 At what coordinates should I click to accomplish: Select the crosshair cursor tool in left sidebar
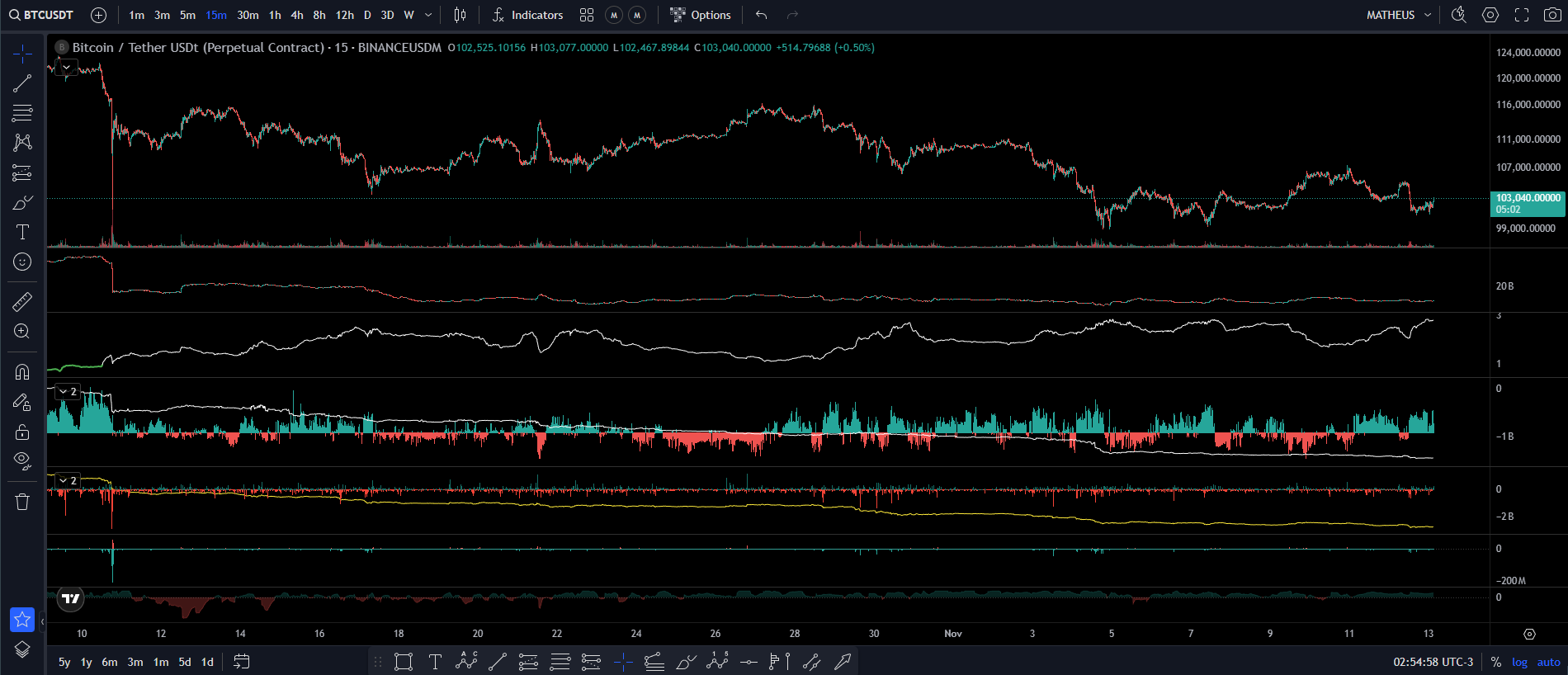click(22, 54)
